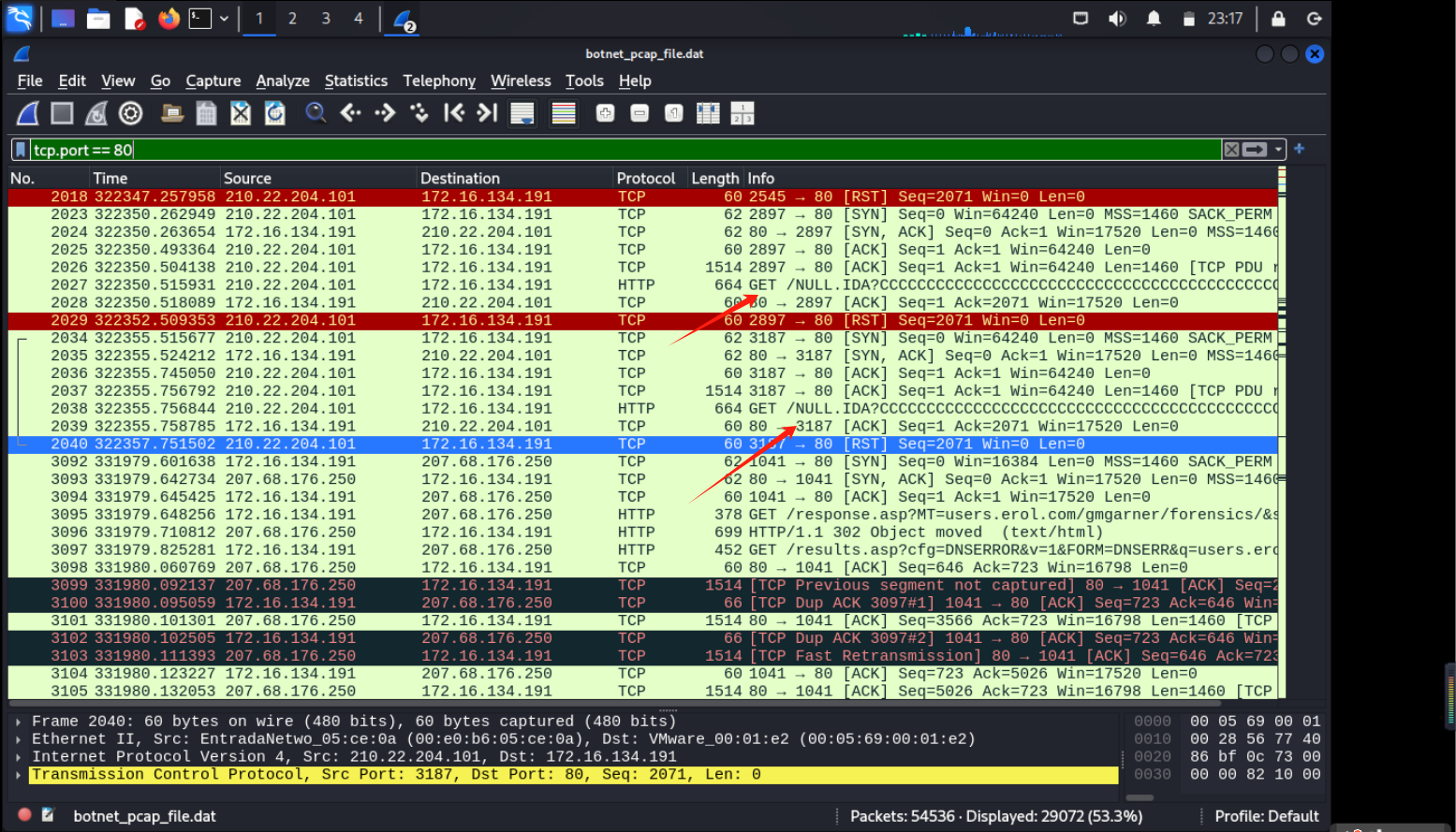
Task: Stop the running capture
Action: click(62, 113)
